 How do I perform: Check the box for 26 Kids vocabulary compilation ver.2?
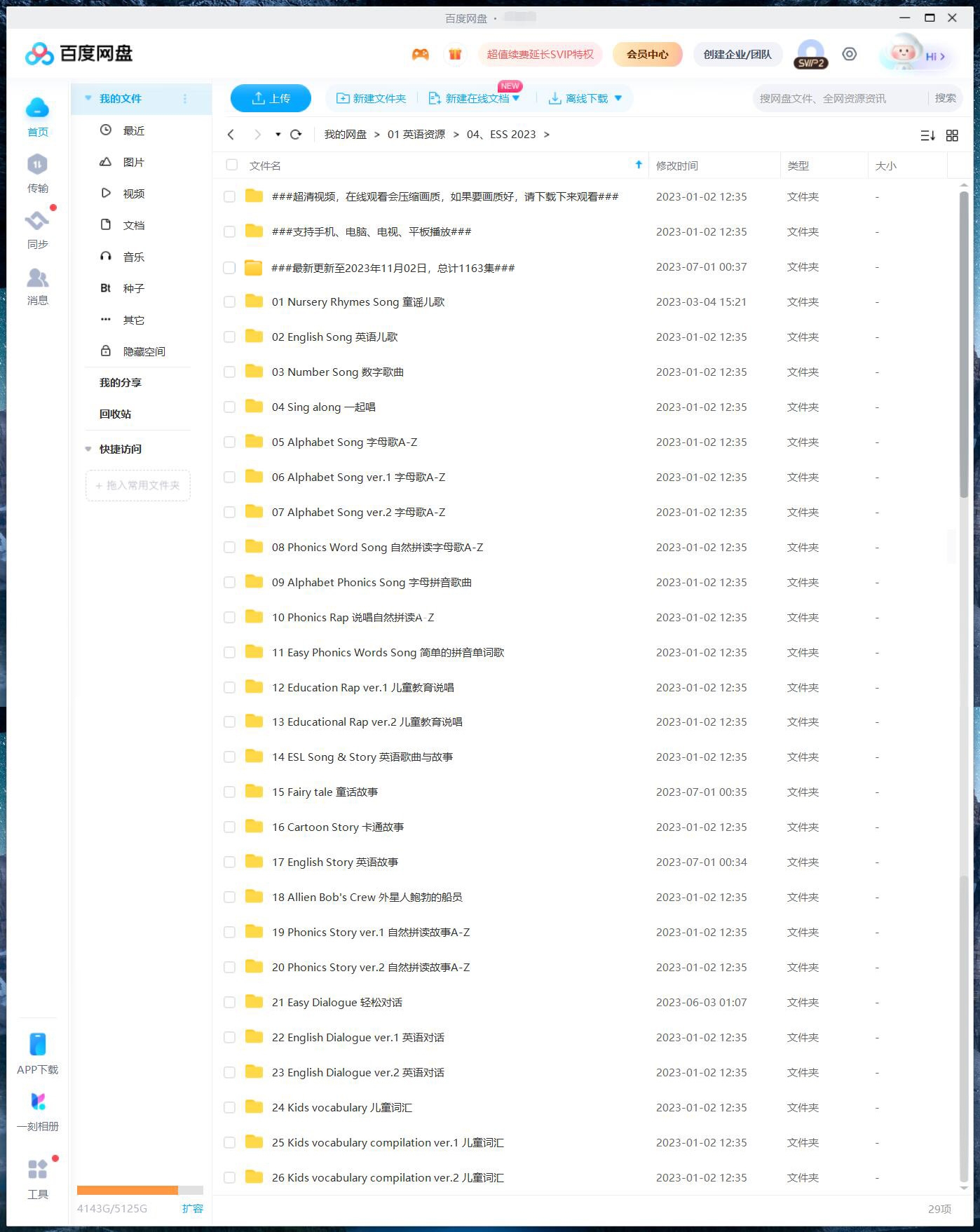(229, 1178)
